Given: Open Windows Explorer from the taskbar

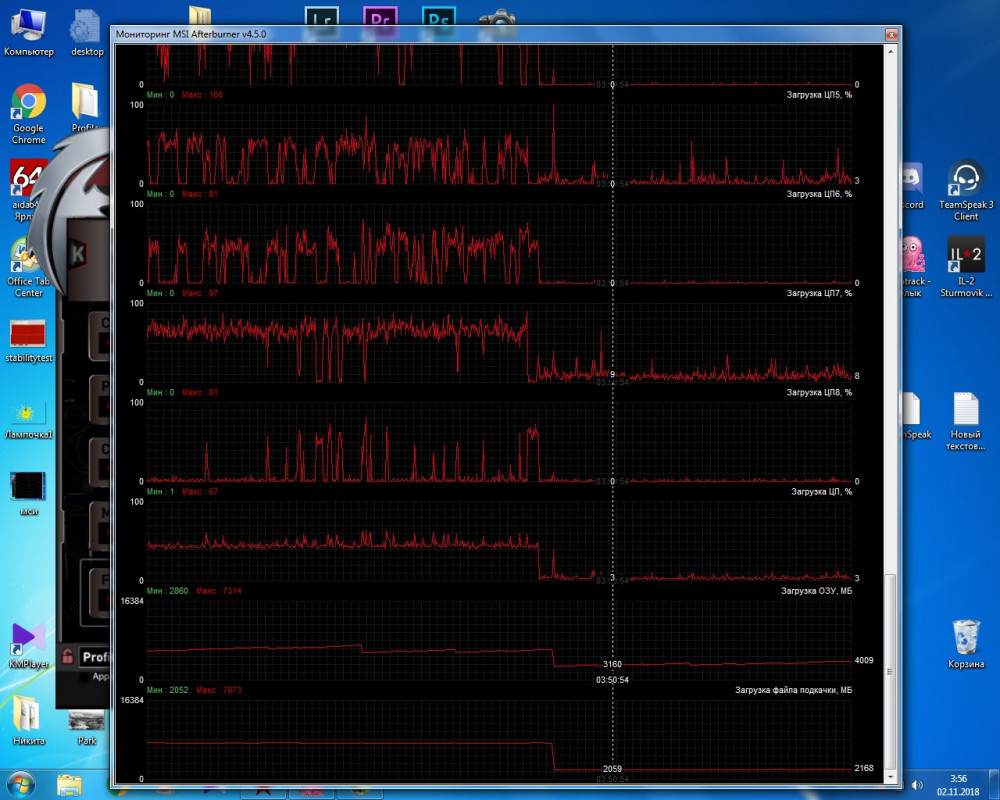Looking at the screenshot, I should (69, 784).
